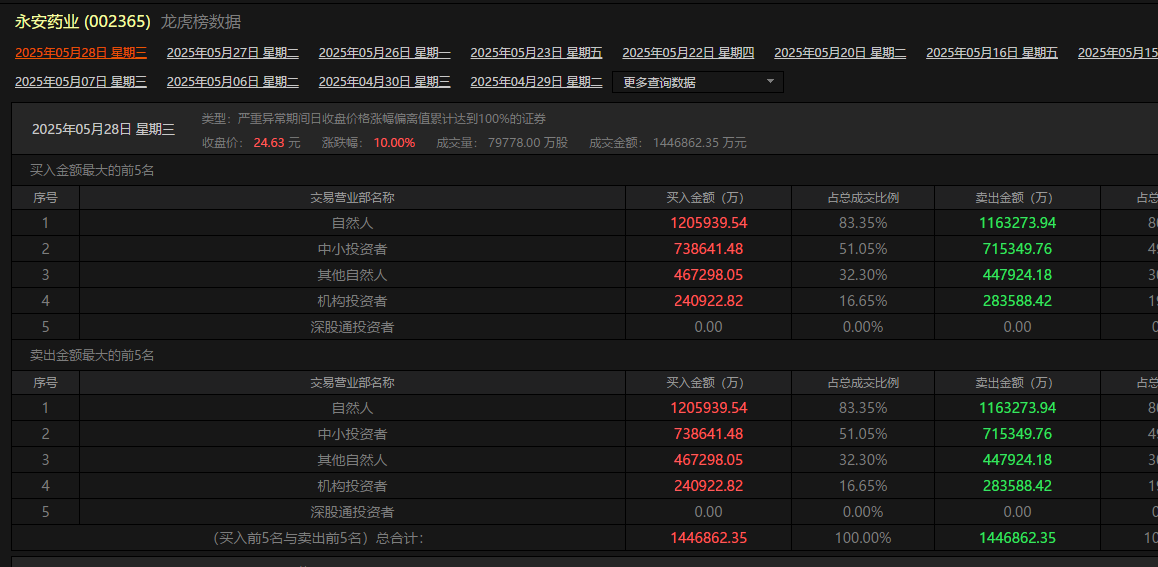Click buy amount 467298.05 in the buy table

[708, 275]
